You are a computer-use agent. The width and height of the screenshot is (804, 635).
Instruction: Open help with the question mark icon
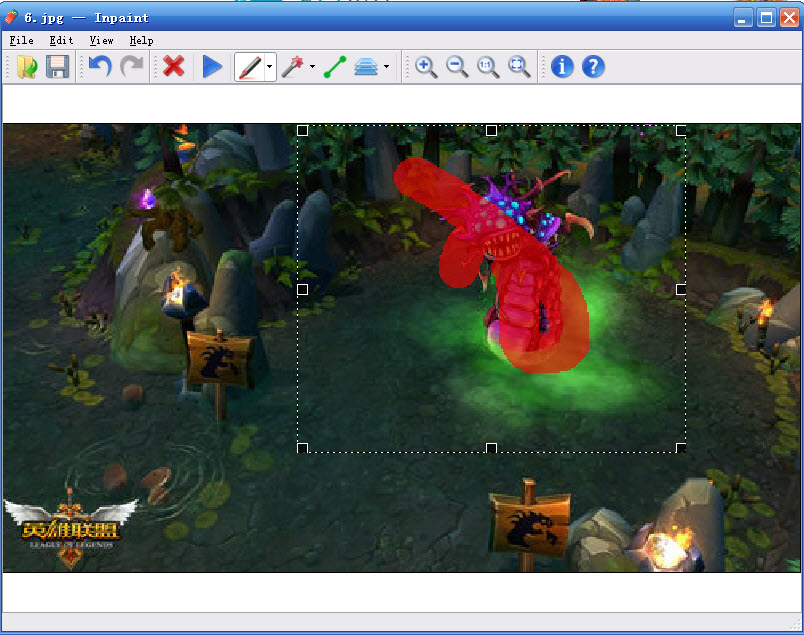click(x=593, y=67)
